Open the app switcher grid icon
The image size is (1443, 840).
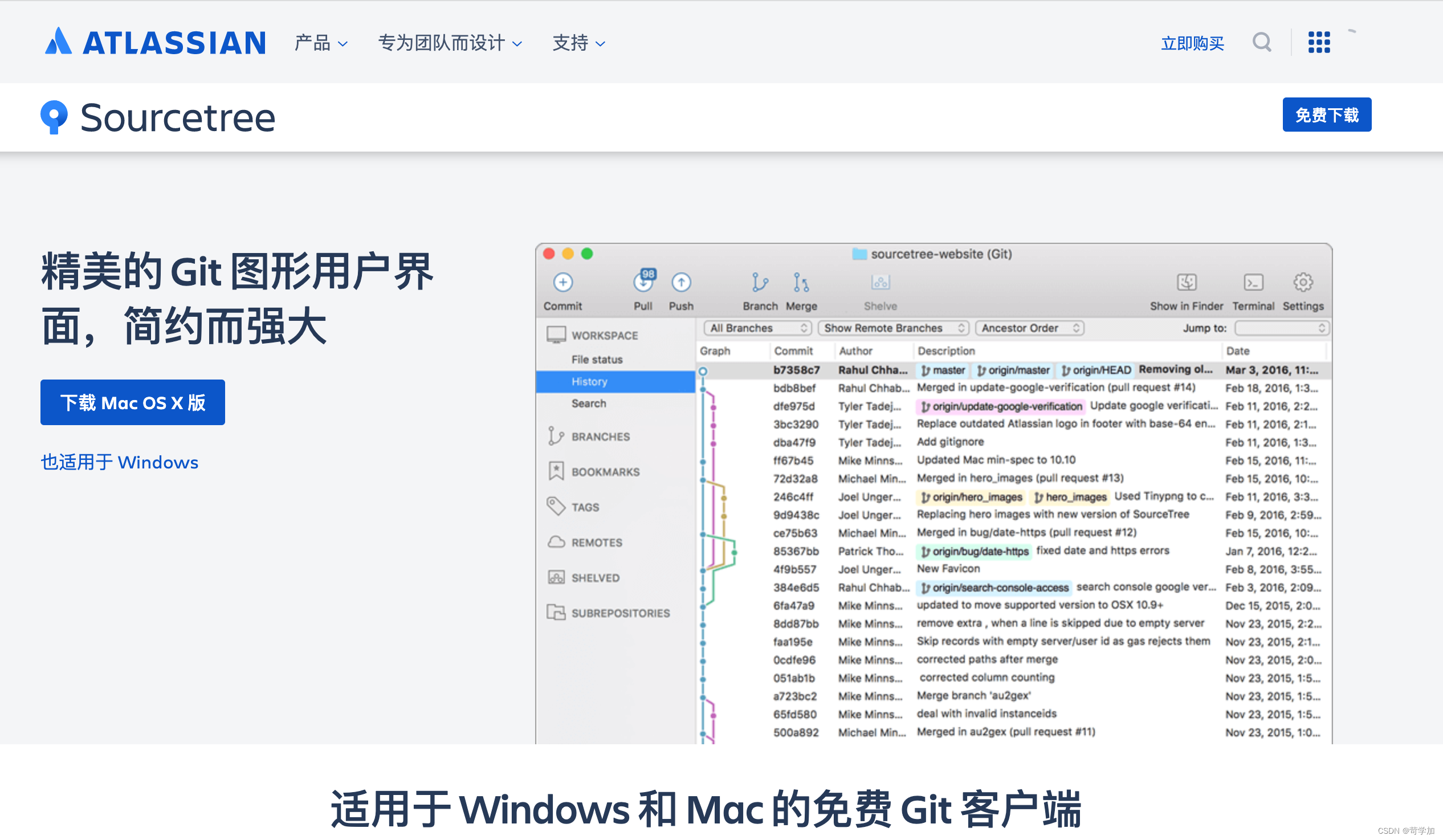pyautogui.click(x=1319, y=42)
